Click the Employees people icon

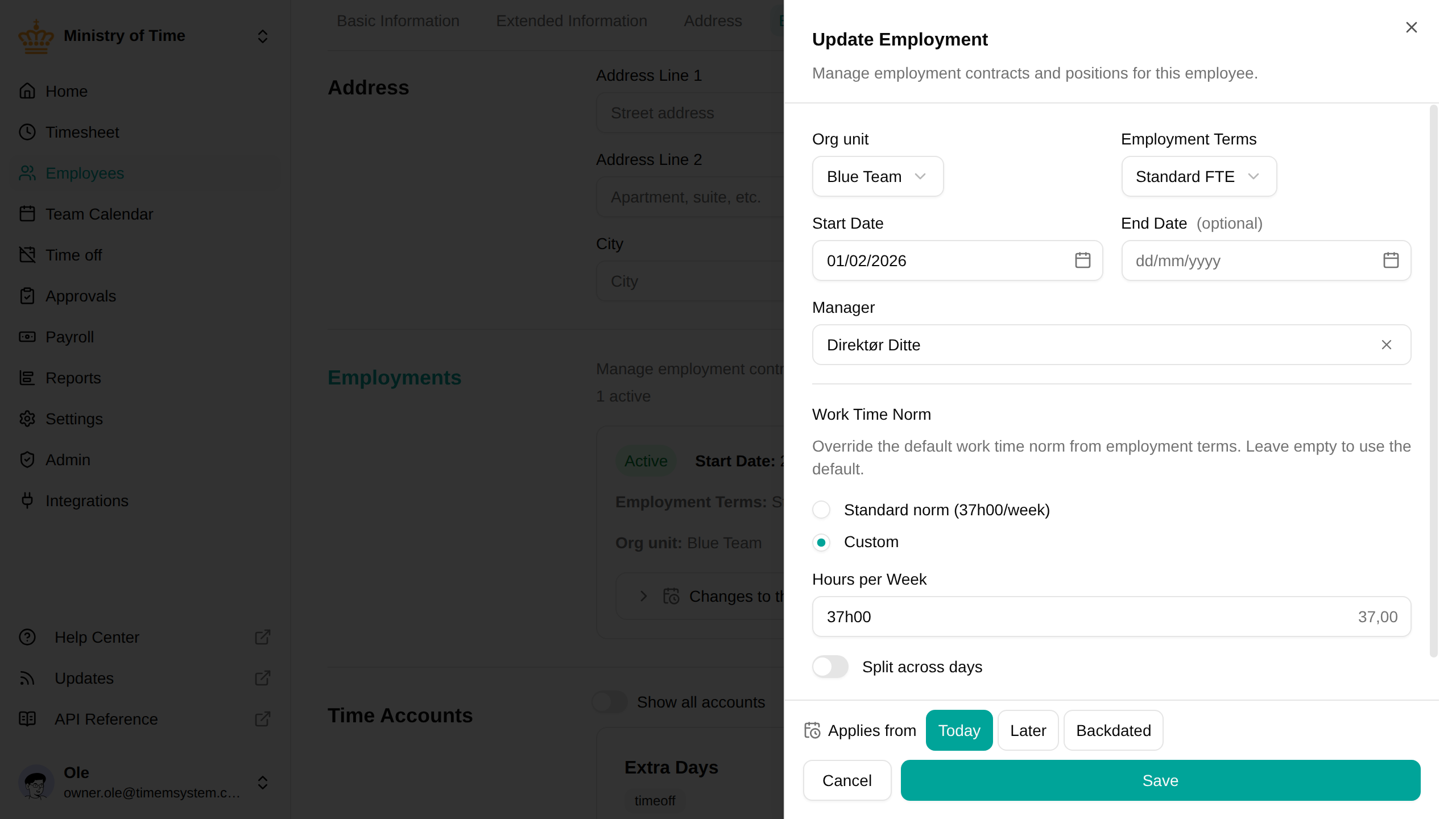point(27,173)
